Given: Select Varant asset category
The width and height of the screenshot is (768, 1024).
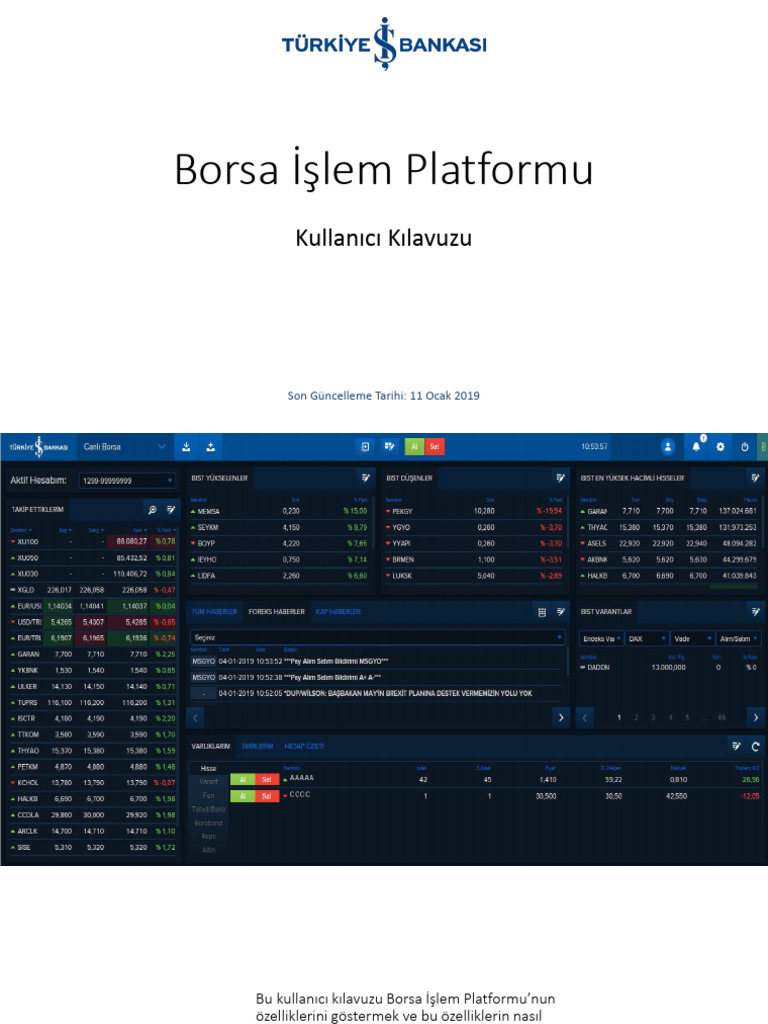Looking at the screenshot, I should point(208,782).
